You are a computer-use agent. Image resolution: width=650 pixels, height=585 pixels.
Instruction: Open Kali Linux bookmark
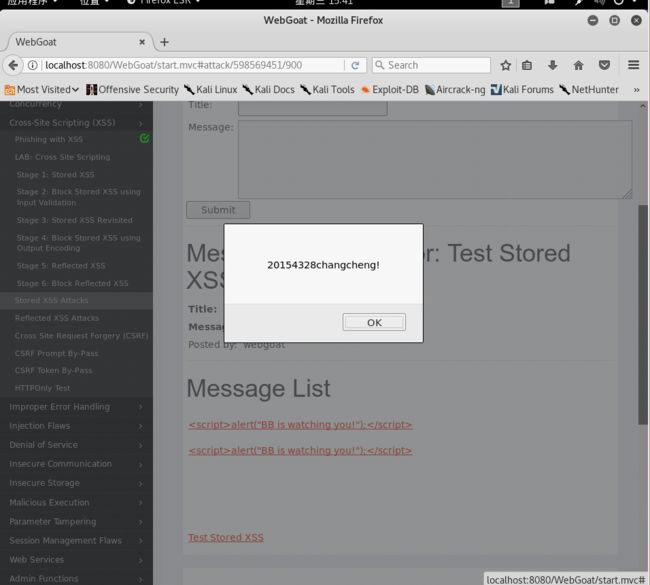pyautogui.click(x=211, y=90)
